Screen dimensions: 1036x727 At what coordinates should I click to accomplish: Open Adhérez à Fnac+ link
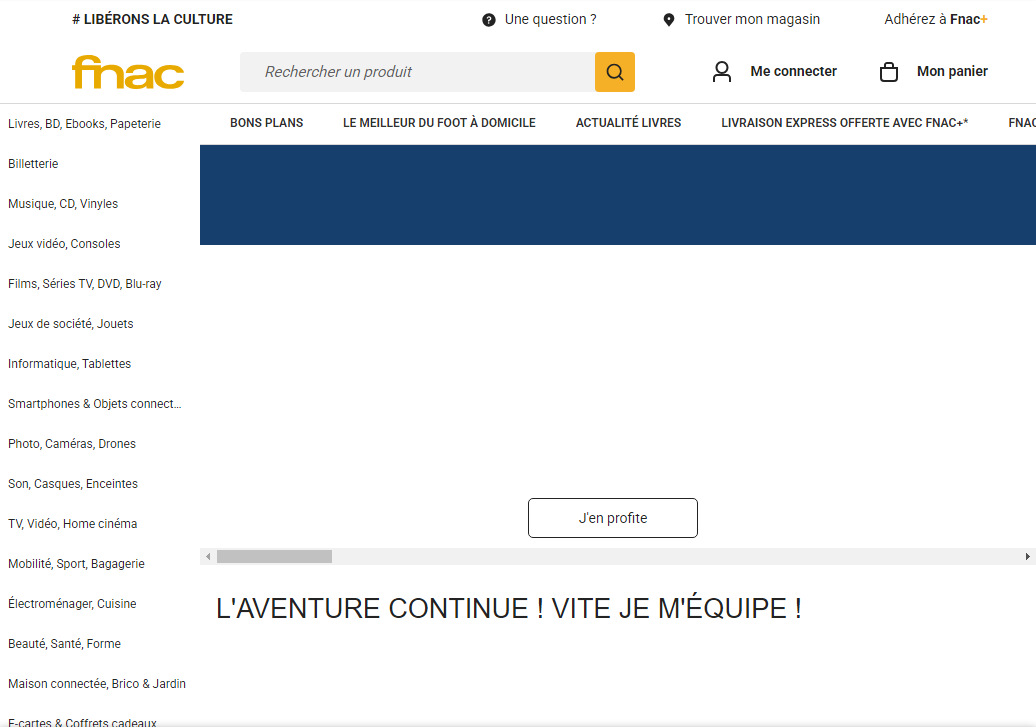coord(936,20)
